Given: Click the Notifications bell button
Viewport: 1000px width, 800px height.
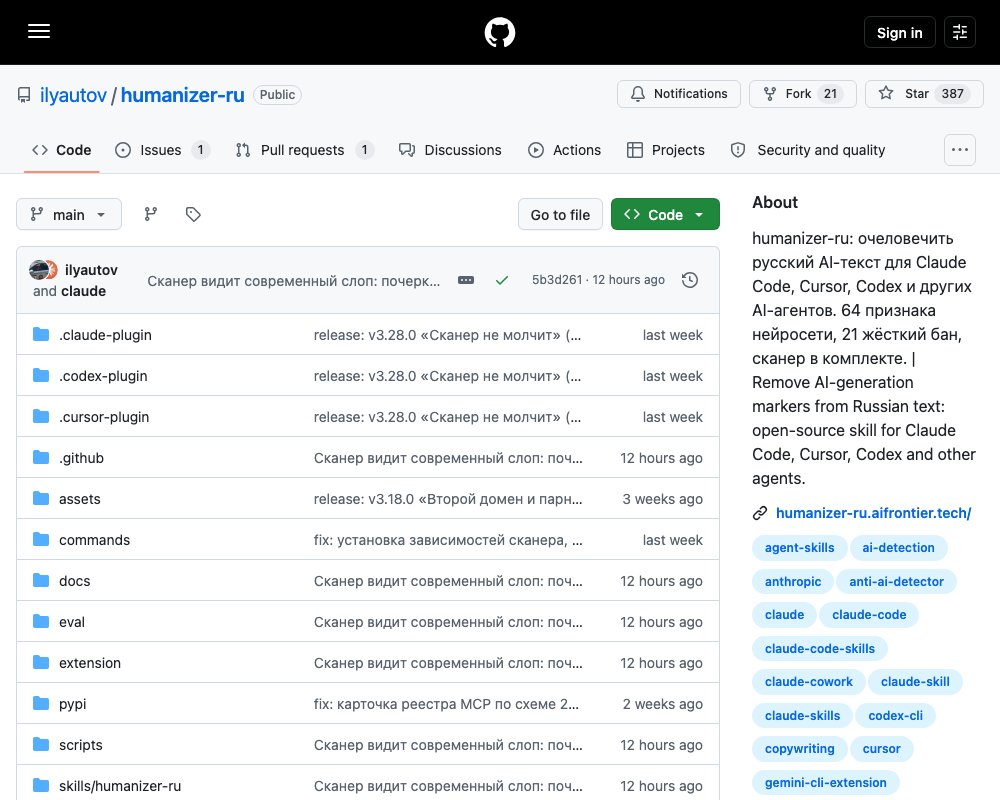Looking at the screenshot, I should [679, 94].
